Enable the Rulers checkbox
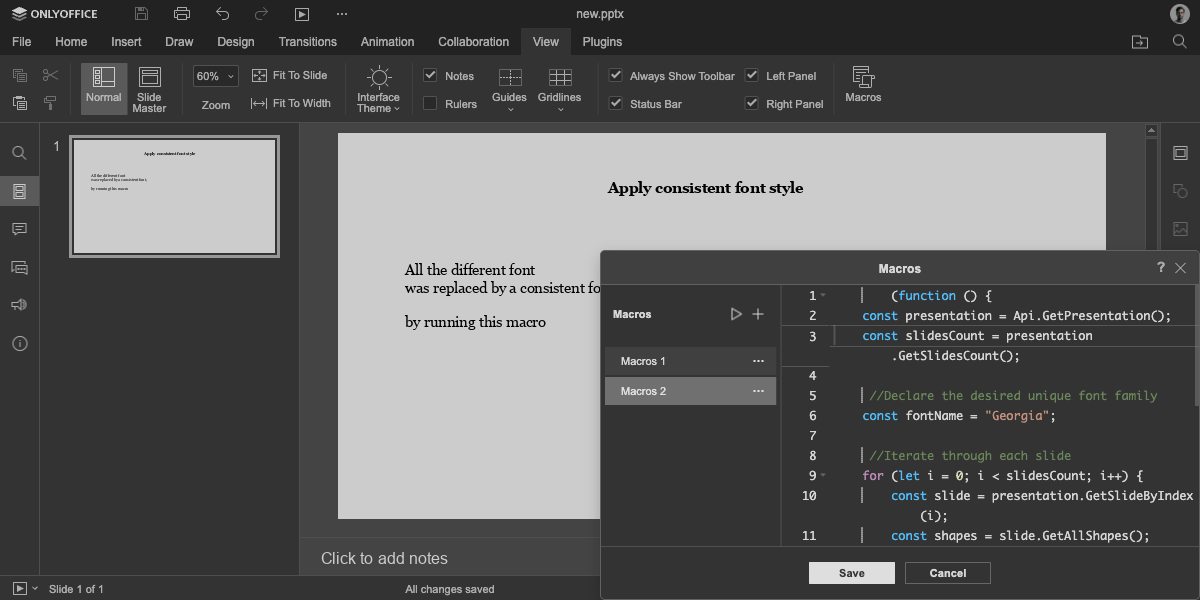The image size is (1200, 600). pos(430,103)
